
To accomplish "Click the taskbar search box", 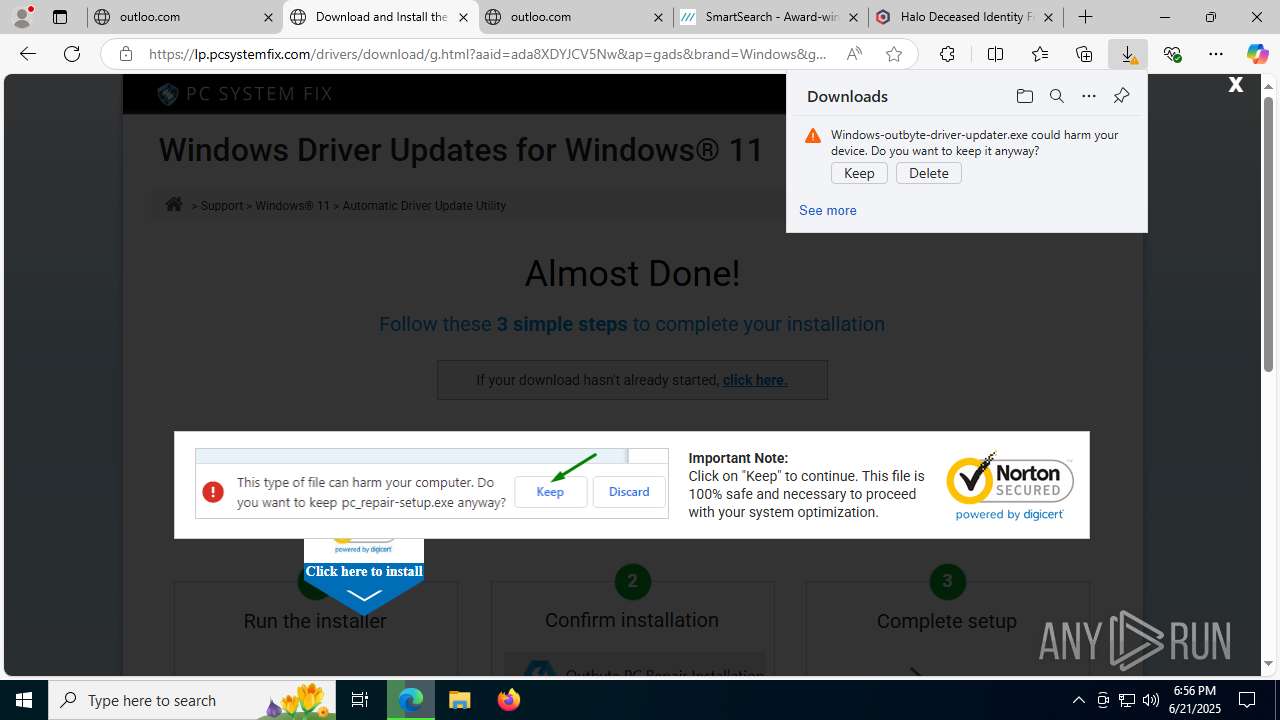I will pyautogui.click(x=193, y=700).
